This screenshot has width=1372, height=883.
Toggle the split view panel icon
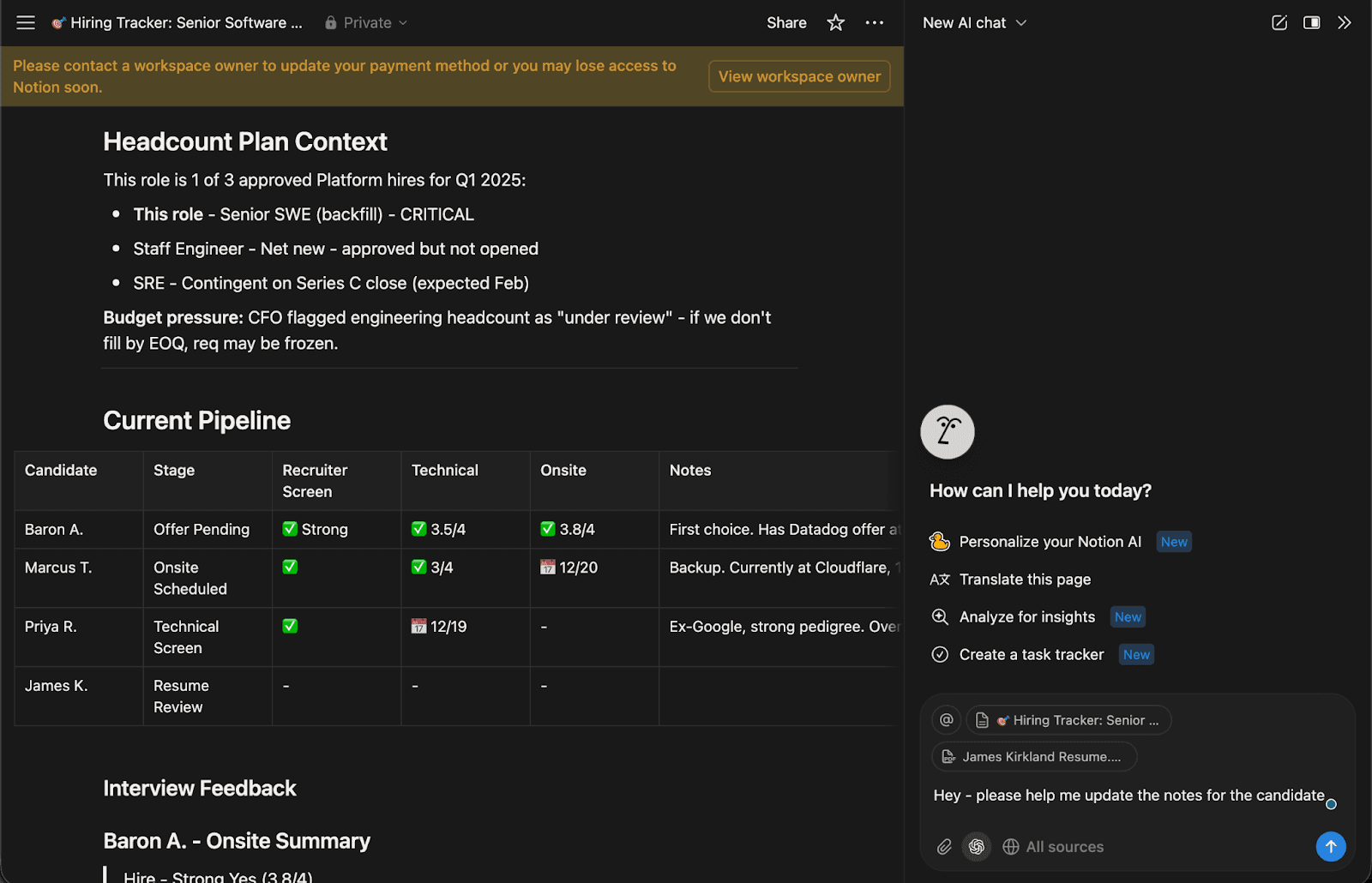pyautogui.click(x=1311, y=22)
